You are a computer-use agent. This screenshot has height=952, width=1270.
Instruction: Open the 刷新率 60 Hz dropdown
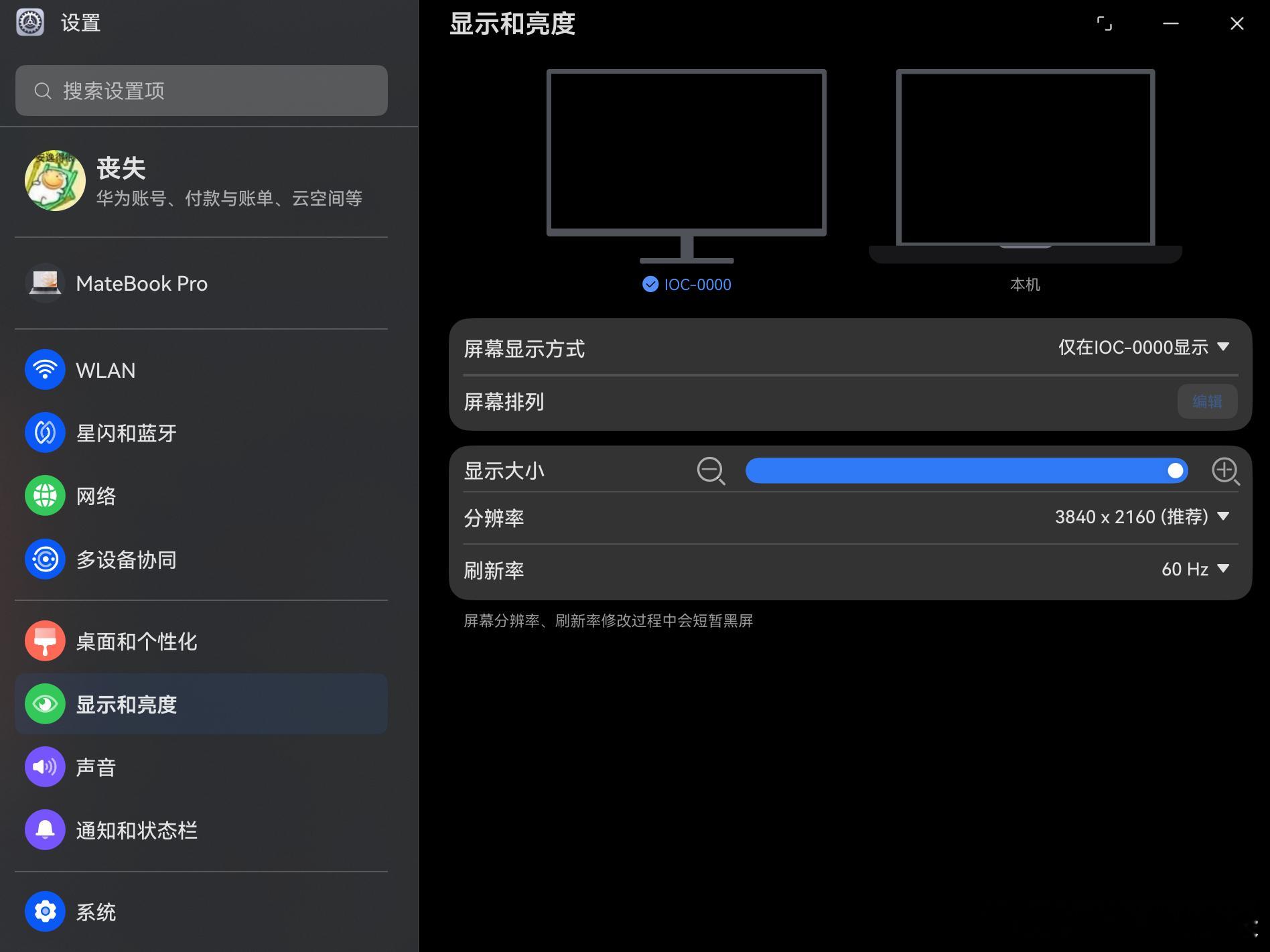1196,569
